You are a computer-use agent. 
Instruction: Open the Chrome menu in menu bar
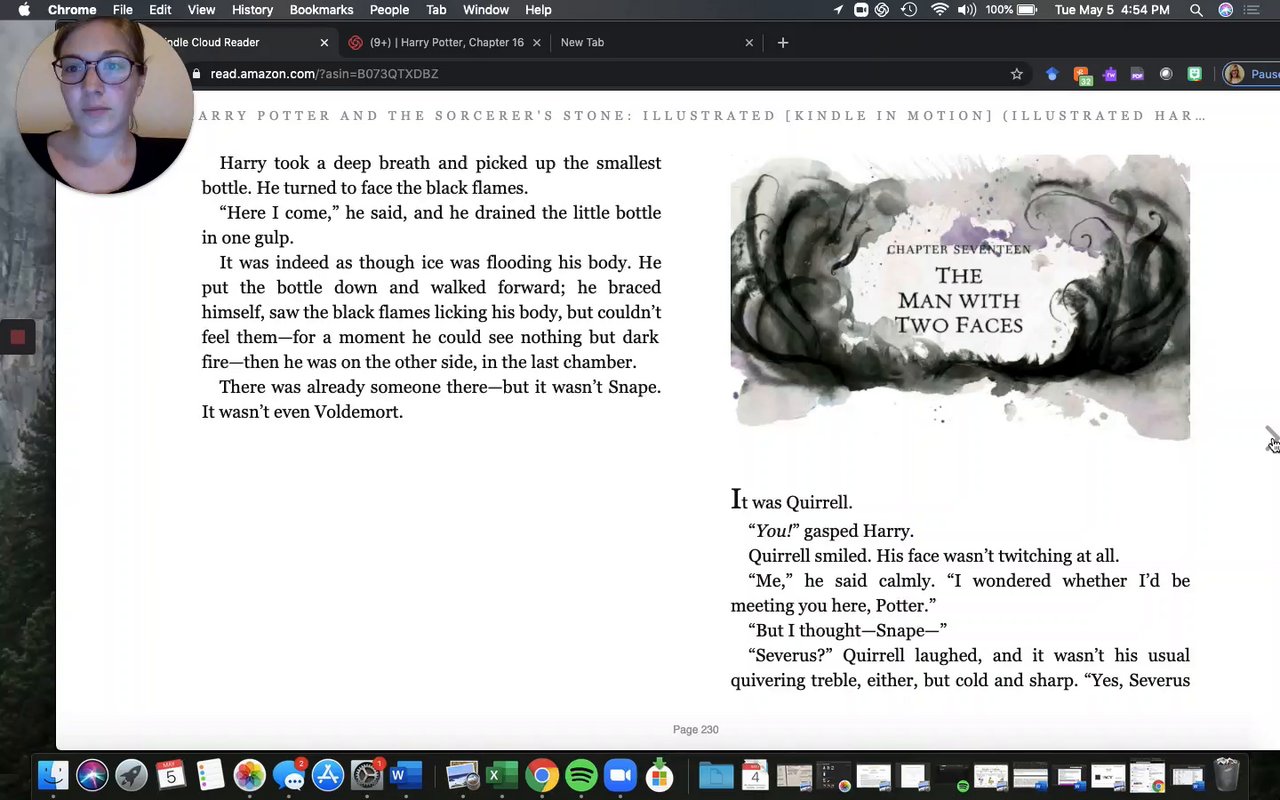(72, 10)
